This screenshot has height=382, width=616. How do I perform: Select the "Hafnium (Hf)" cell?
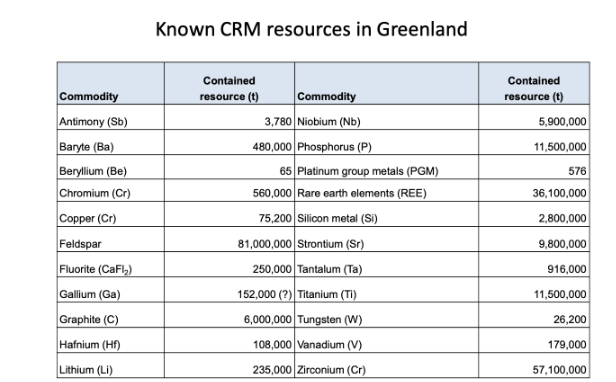point(111,340)
